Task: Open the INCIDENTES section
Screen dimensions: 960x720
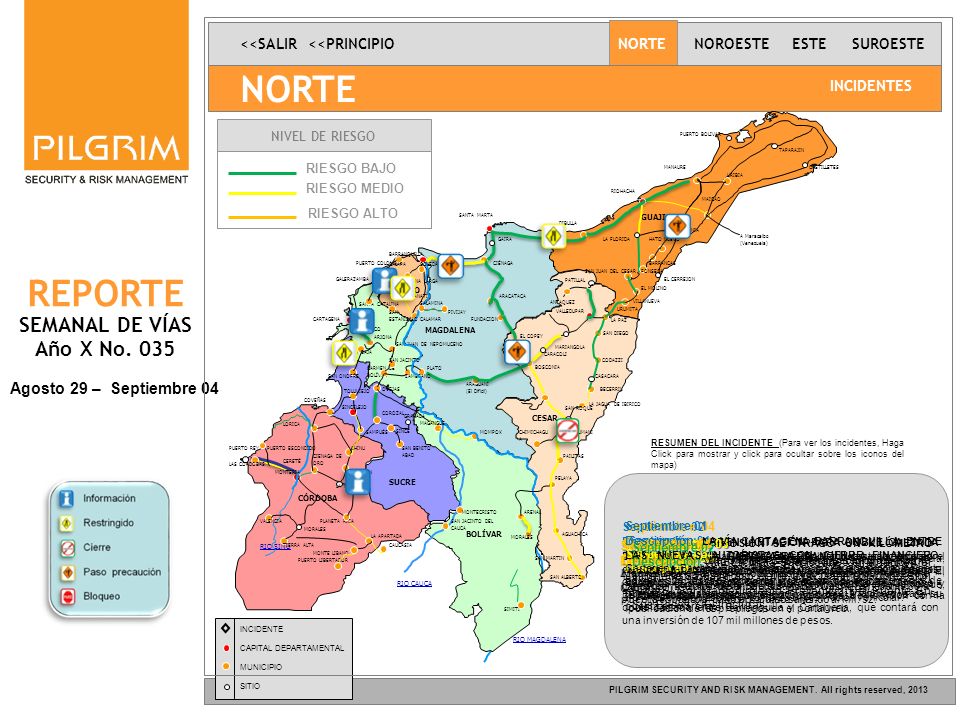Action: (870, 86)
